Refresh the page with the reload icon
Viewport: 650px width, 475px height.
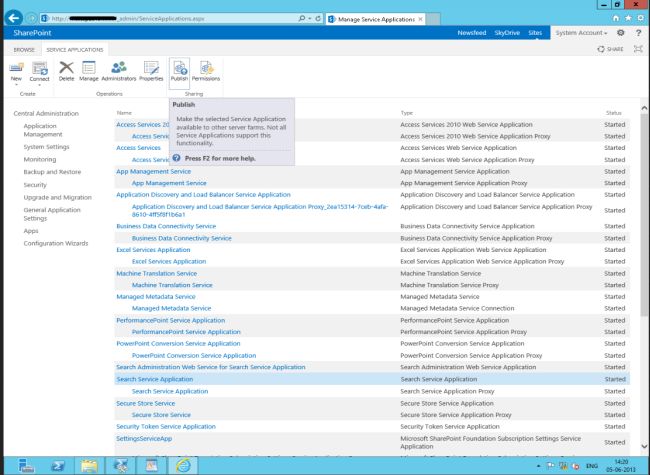[318, 19]
